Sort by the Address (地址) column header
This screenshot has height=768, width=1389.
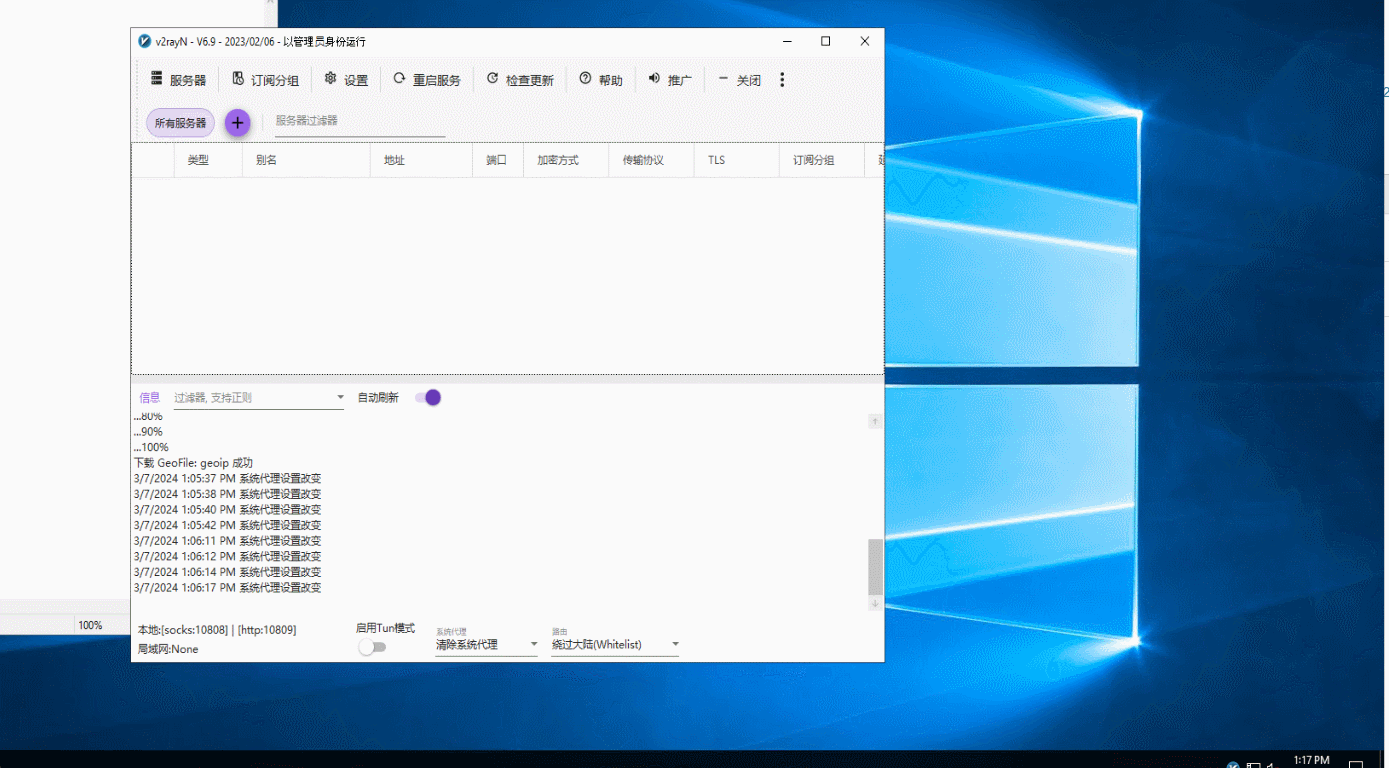click(394, 160)
